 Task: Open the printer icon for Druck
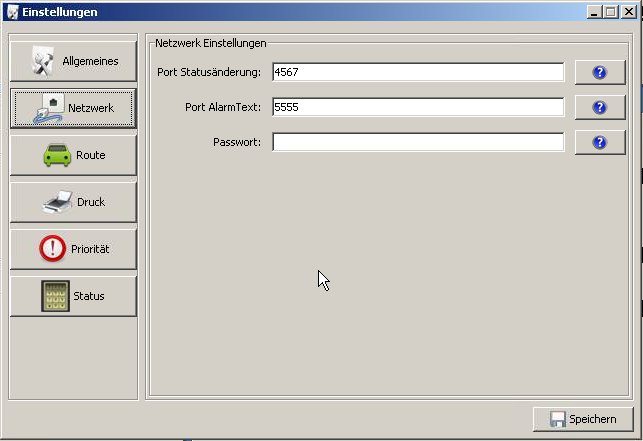click(x=57, y=202)
